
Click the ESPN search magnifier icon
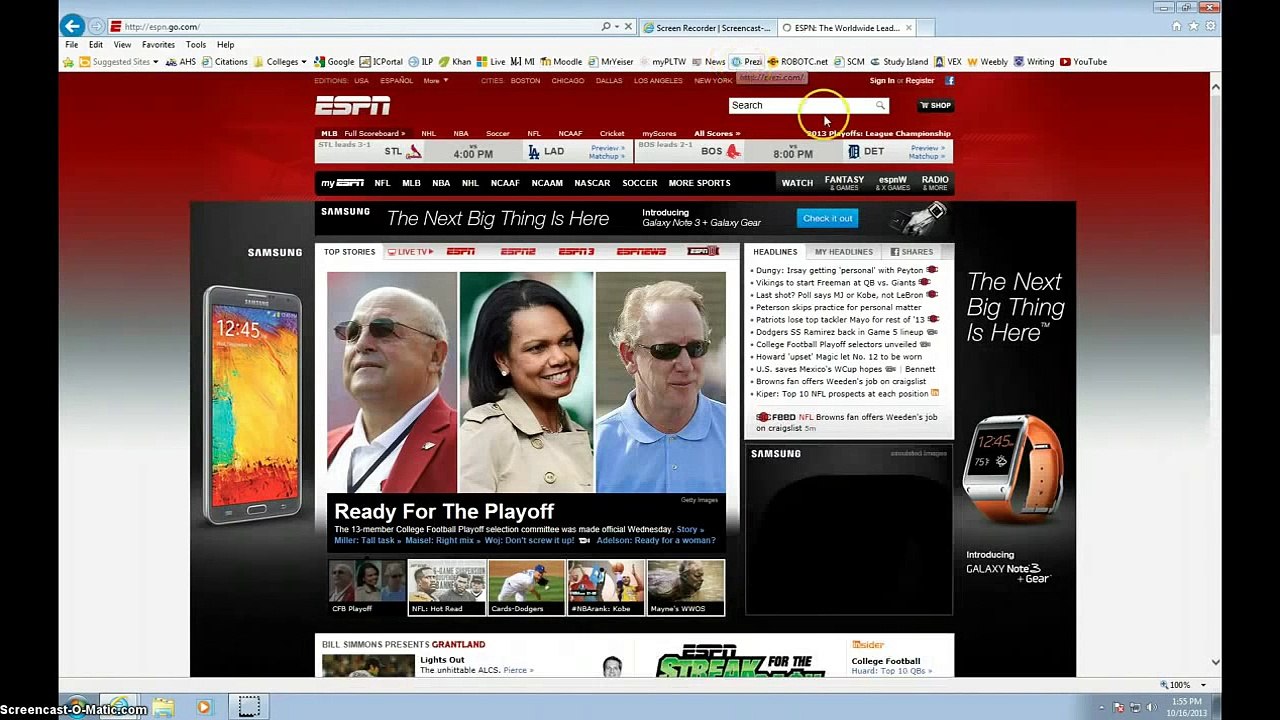[x=880, y=105]
